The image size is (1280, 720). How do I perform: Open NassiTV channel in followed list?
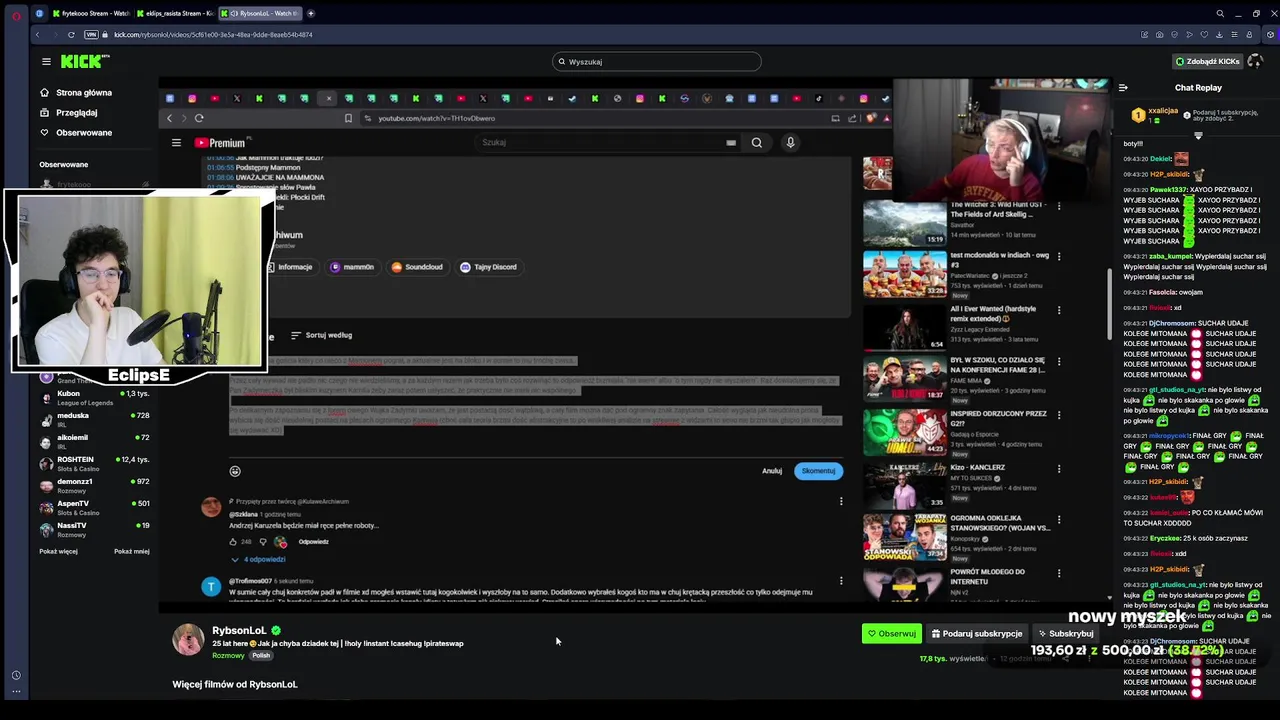[95, 529]
